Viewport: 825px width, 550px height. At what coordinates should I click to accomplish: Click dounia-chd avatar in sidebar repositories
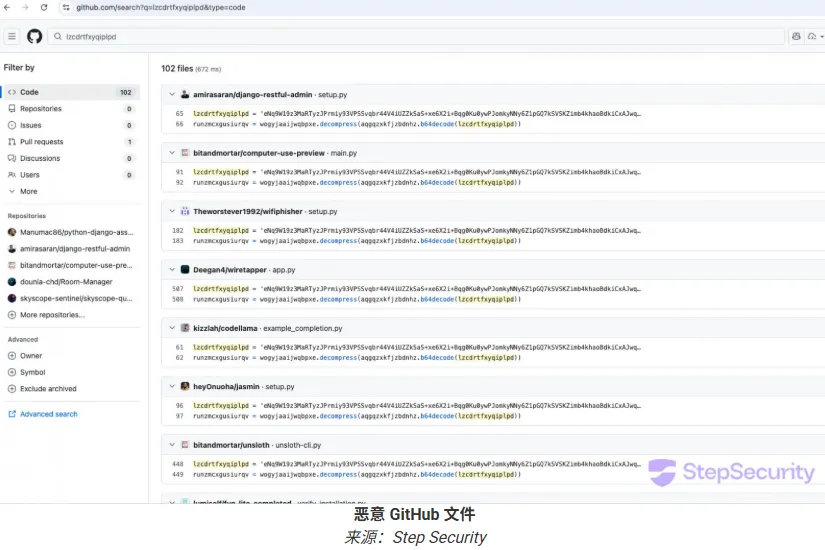(12, 282)
